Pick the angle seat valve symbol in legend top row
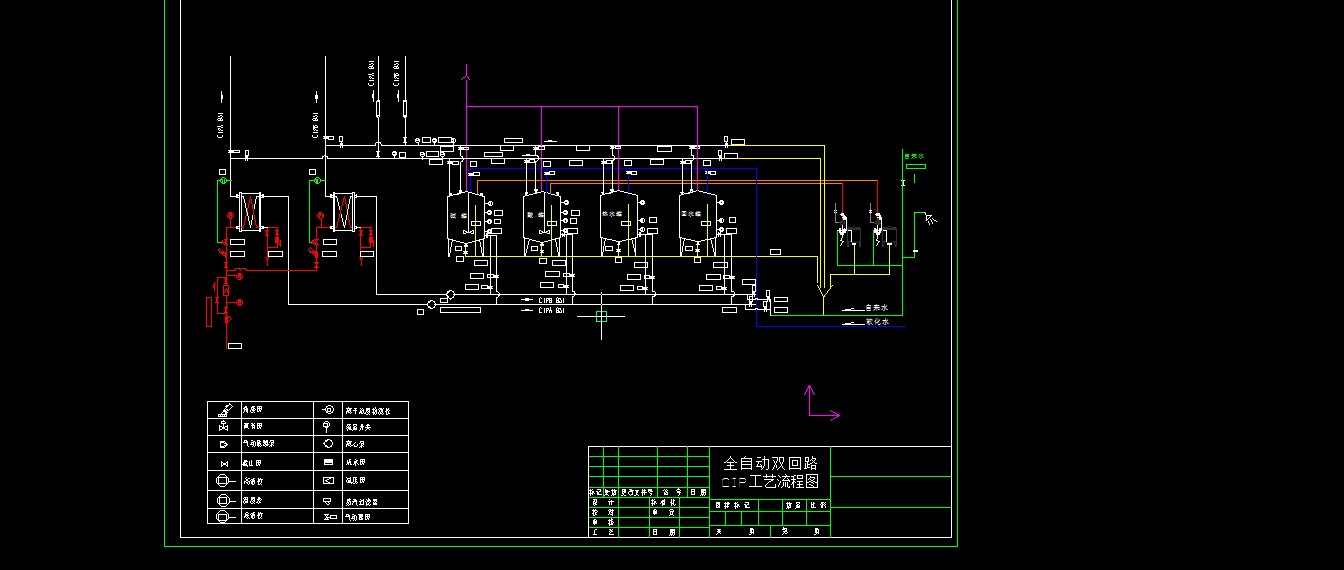1344x570 pixels. click(225, 410)
